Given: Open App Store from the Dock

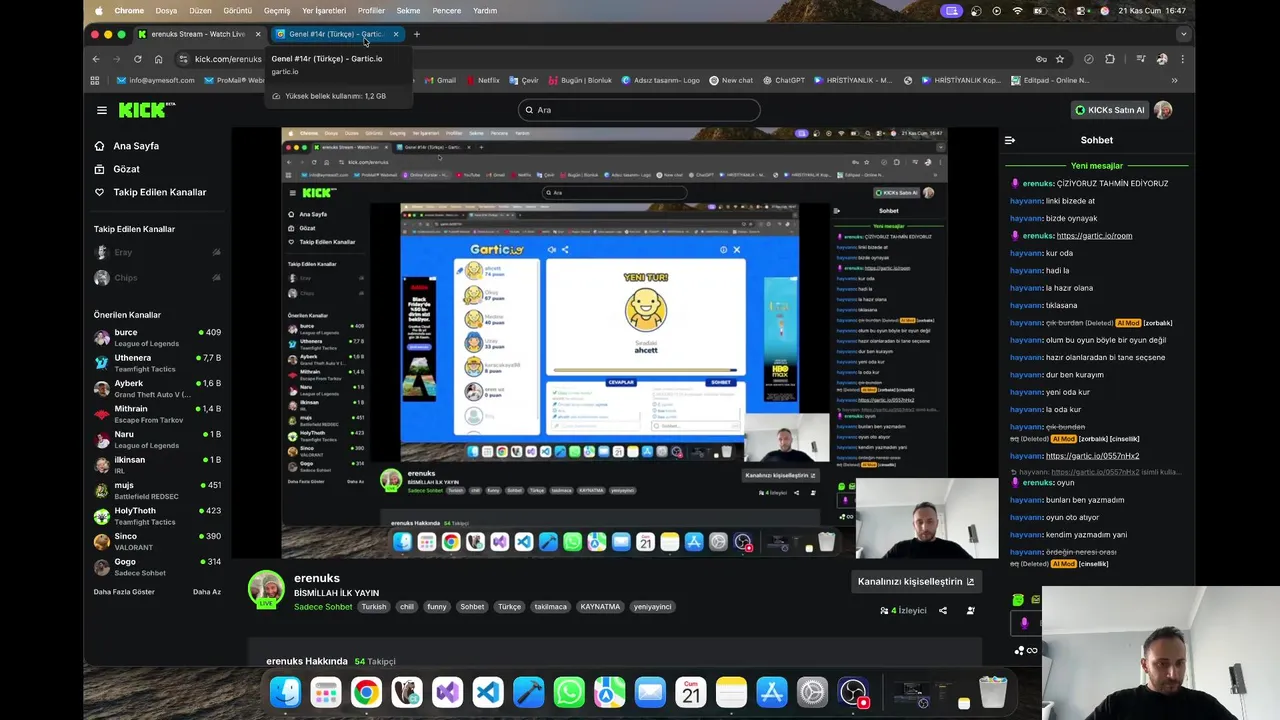Looking at the screenshot, I should tap(772, 692).
